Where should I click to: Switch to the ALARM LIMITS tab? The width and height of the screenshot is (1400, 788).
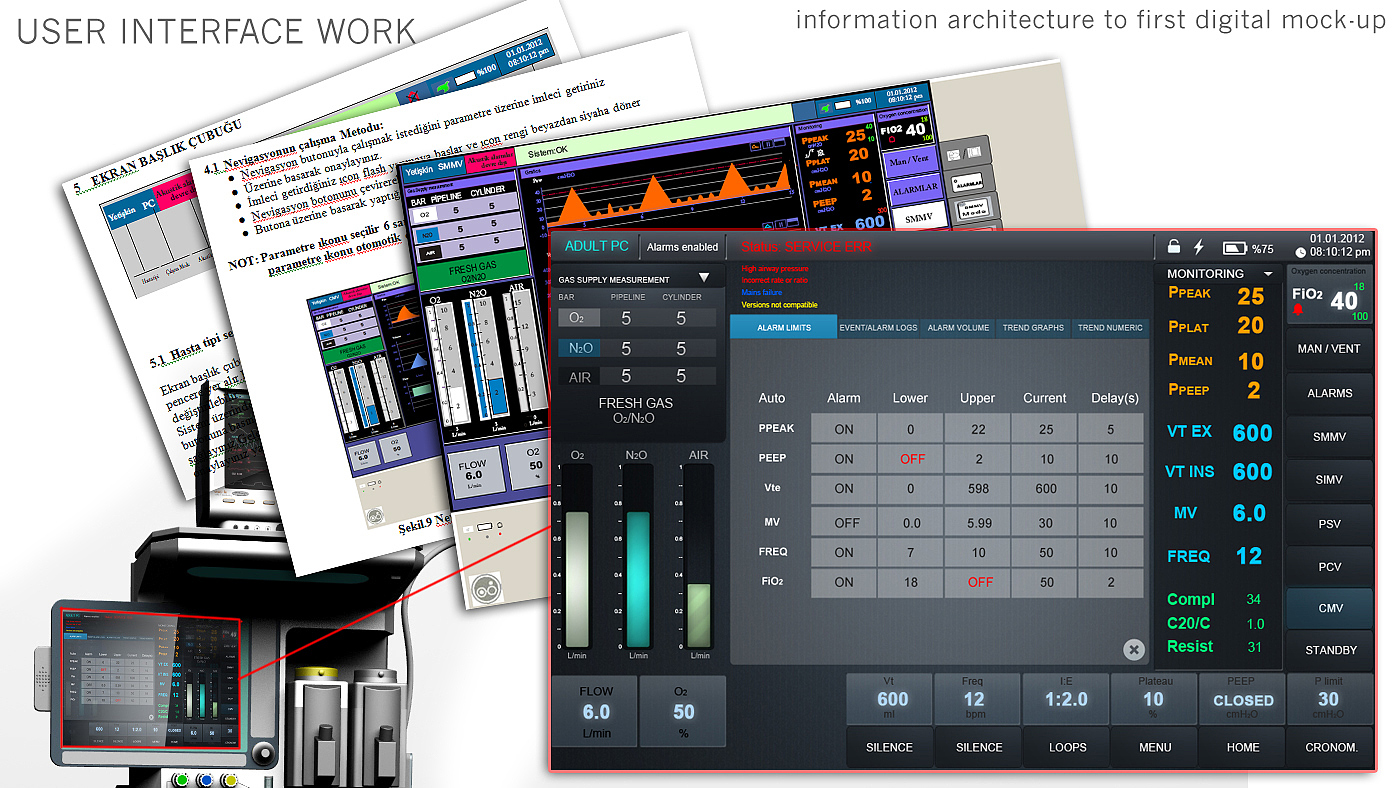[x=784, y=327]
